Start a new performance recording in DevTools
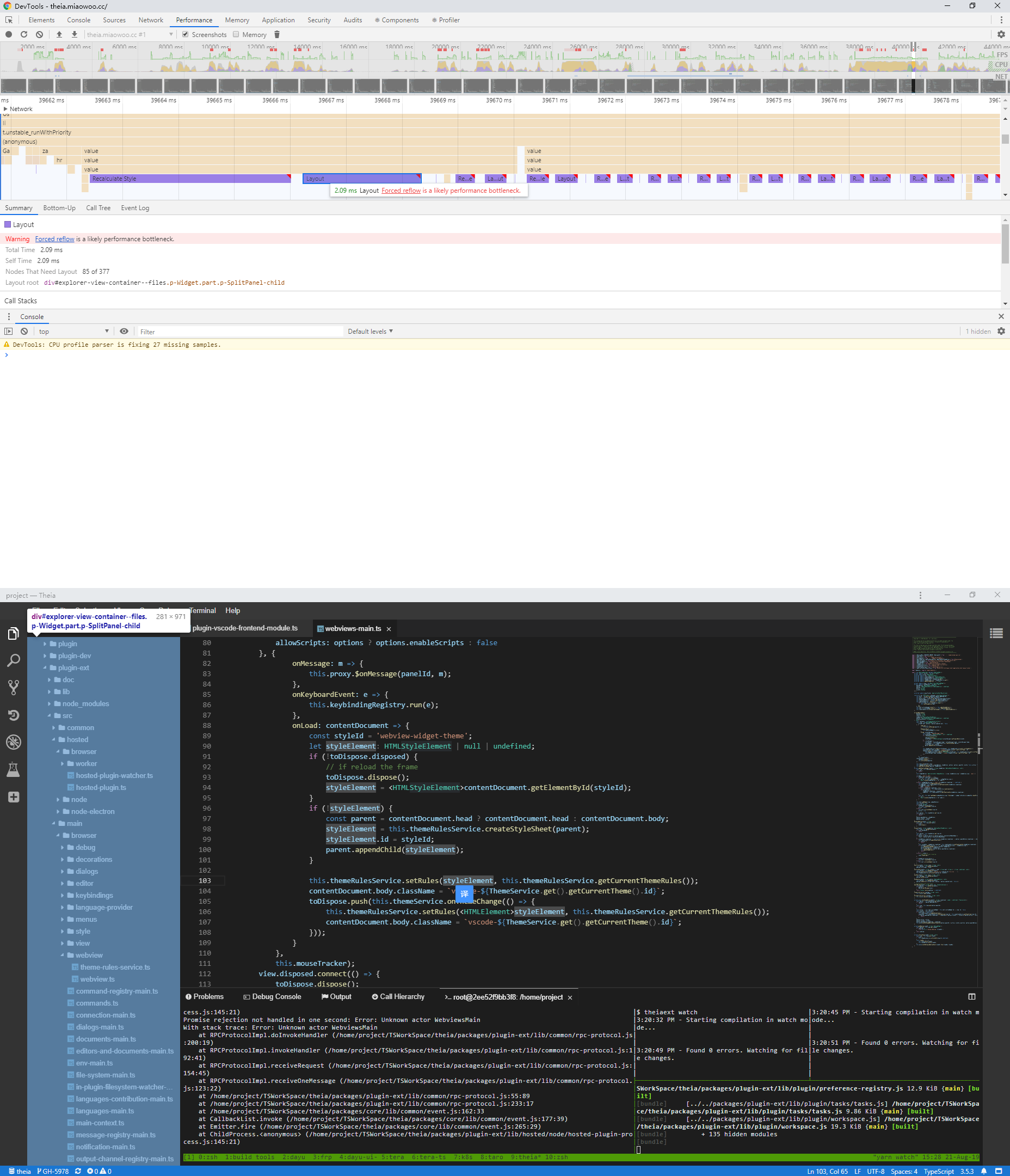1010x1176 pixels. tap(8, 34)
